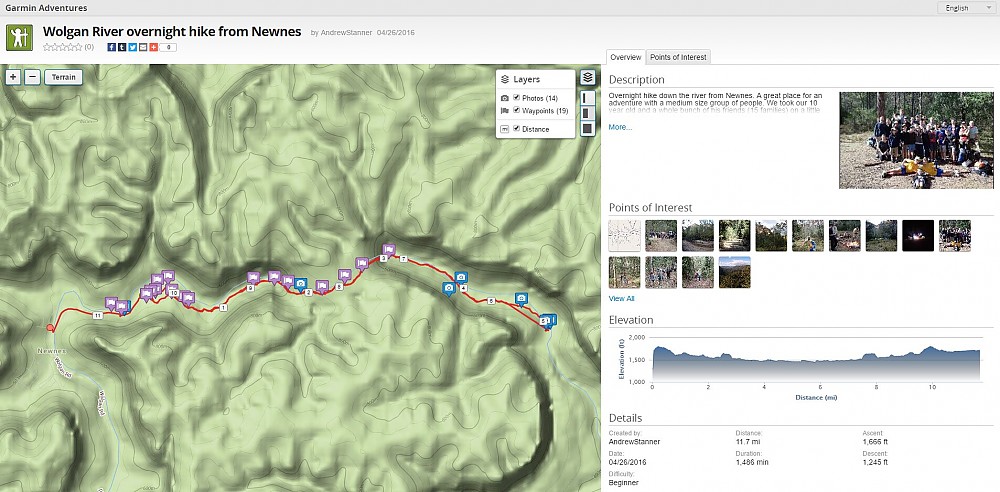Click distance marker 7 on the route
The height and width of the screenshot is (492, 1000).
pyautogui.click(x=402, y=258)
